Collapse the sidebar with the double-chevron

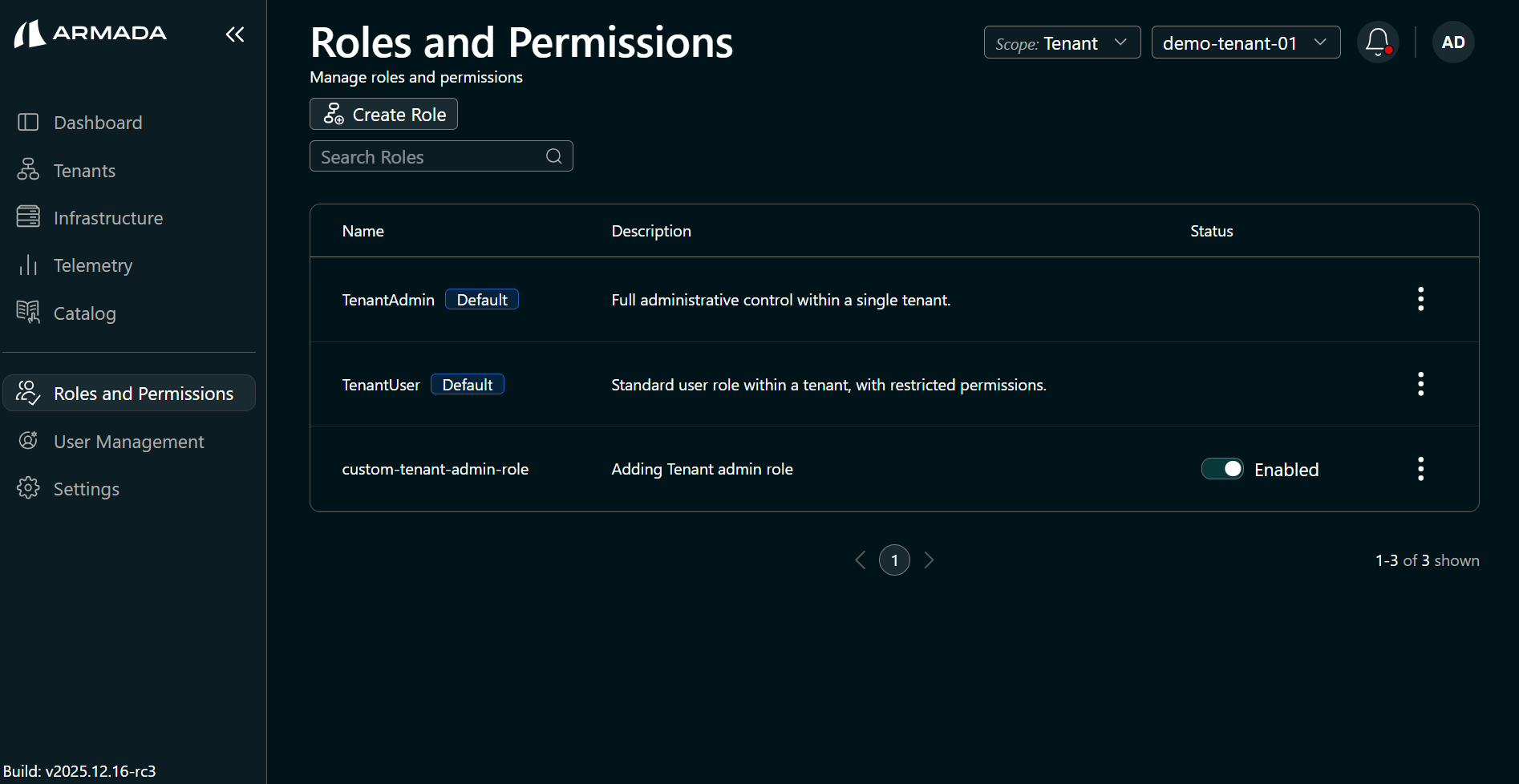tap(234, 34)
